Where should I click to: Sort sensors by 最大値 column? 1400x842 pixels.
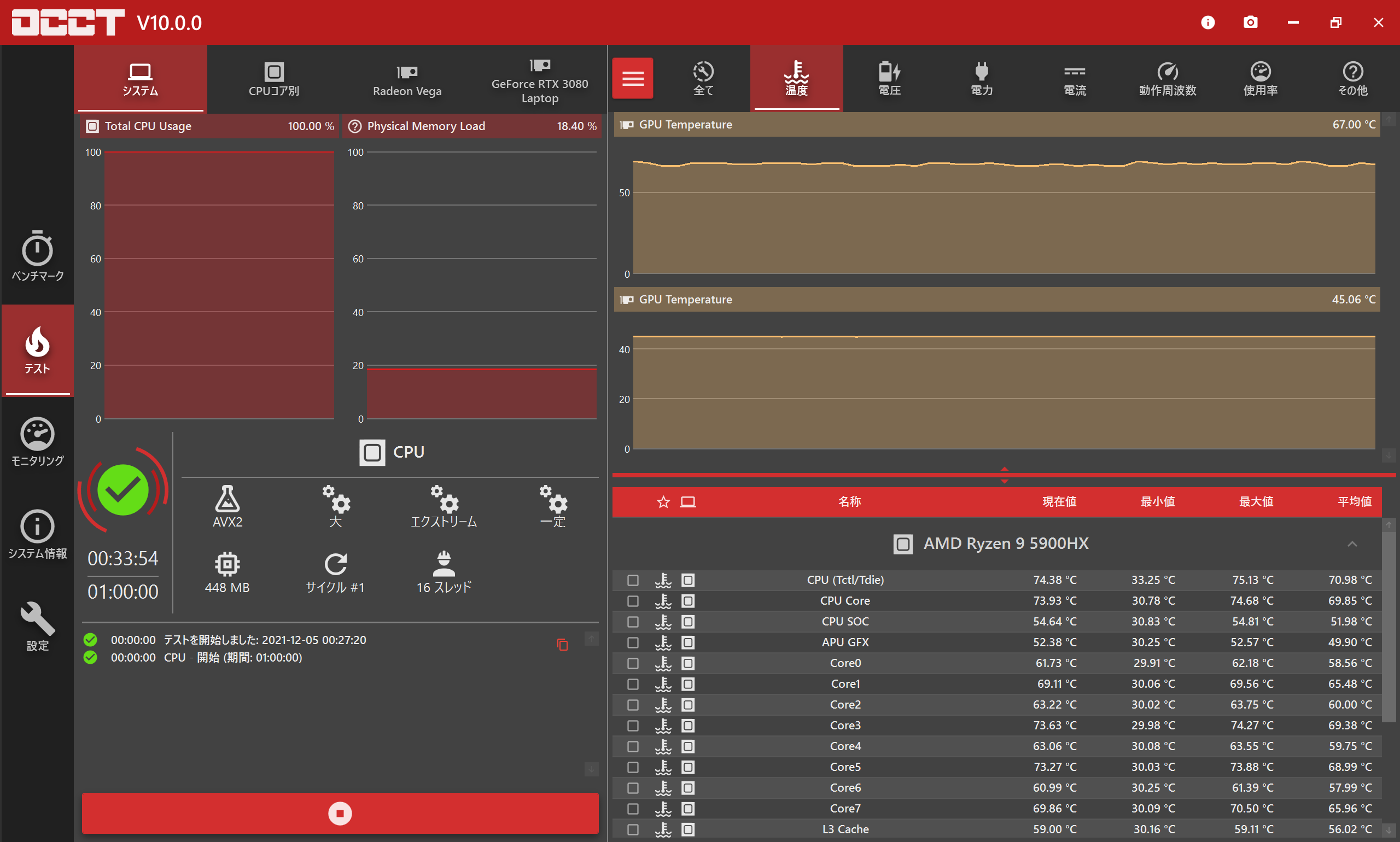pyautogui.click(x=1256, y=501)
